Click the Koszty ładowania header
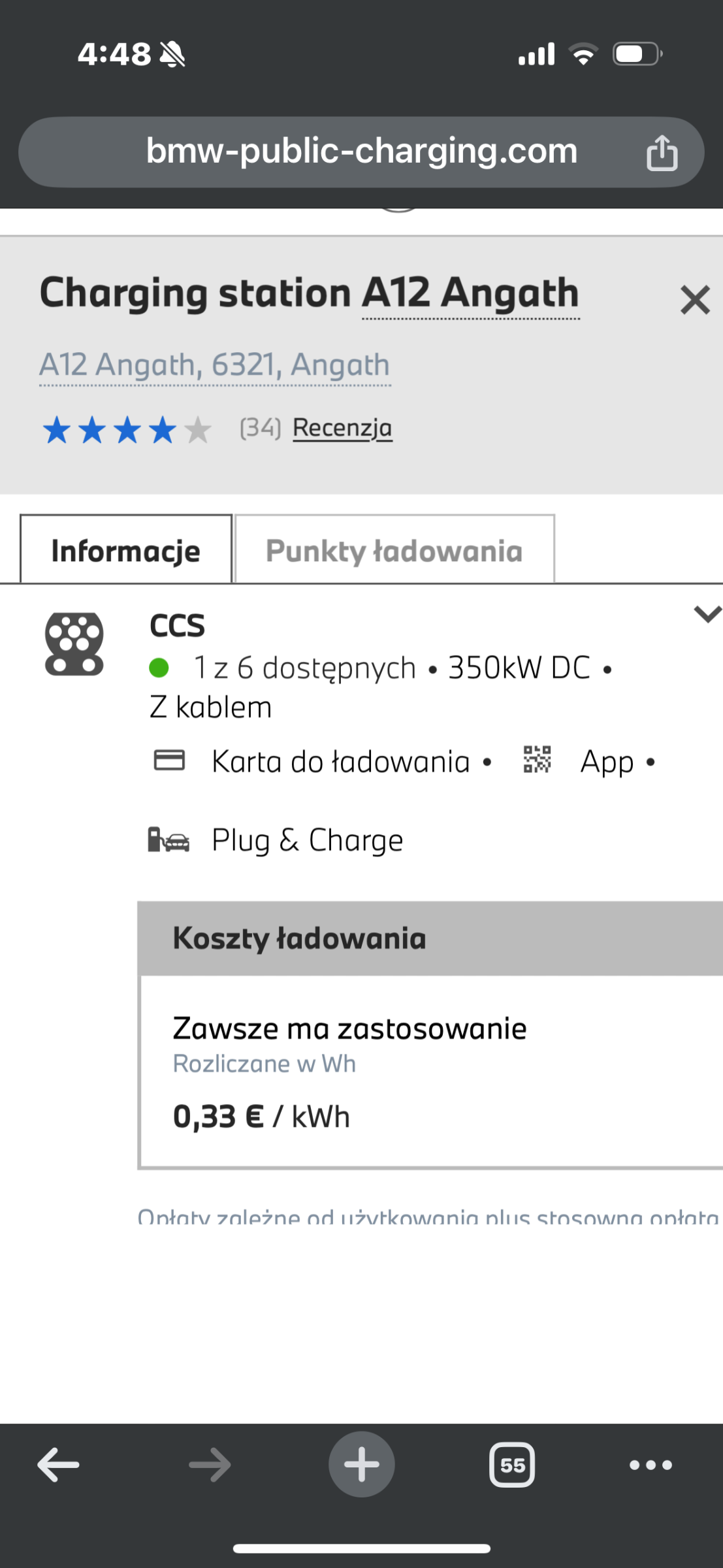This screenshot has height=1568, width=723. (x=430, y=938)
